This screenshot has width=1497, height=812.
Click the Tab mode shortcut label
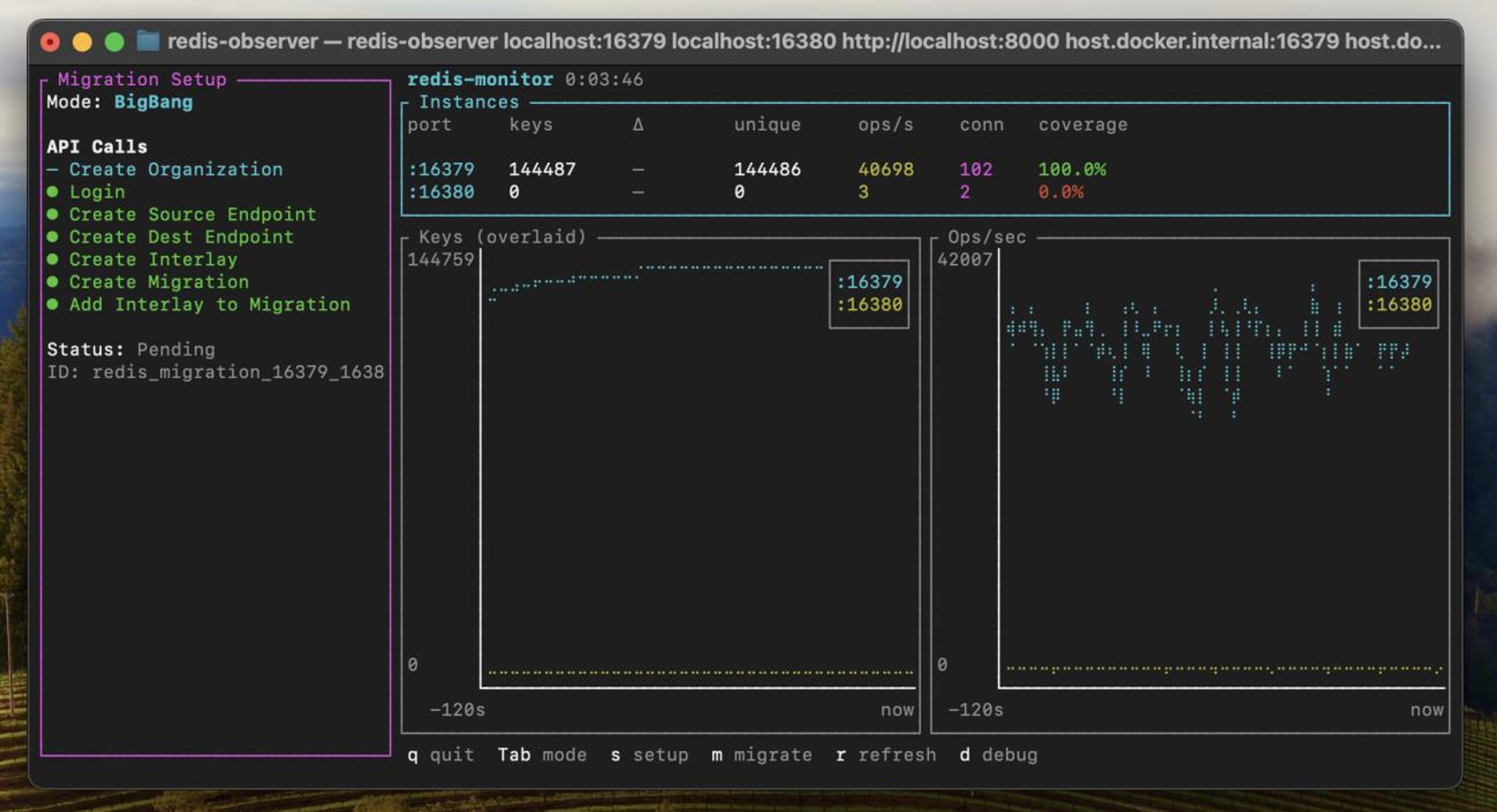(x=541, y=754)
